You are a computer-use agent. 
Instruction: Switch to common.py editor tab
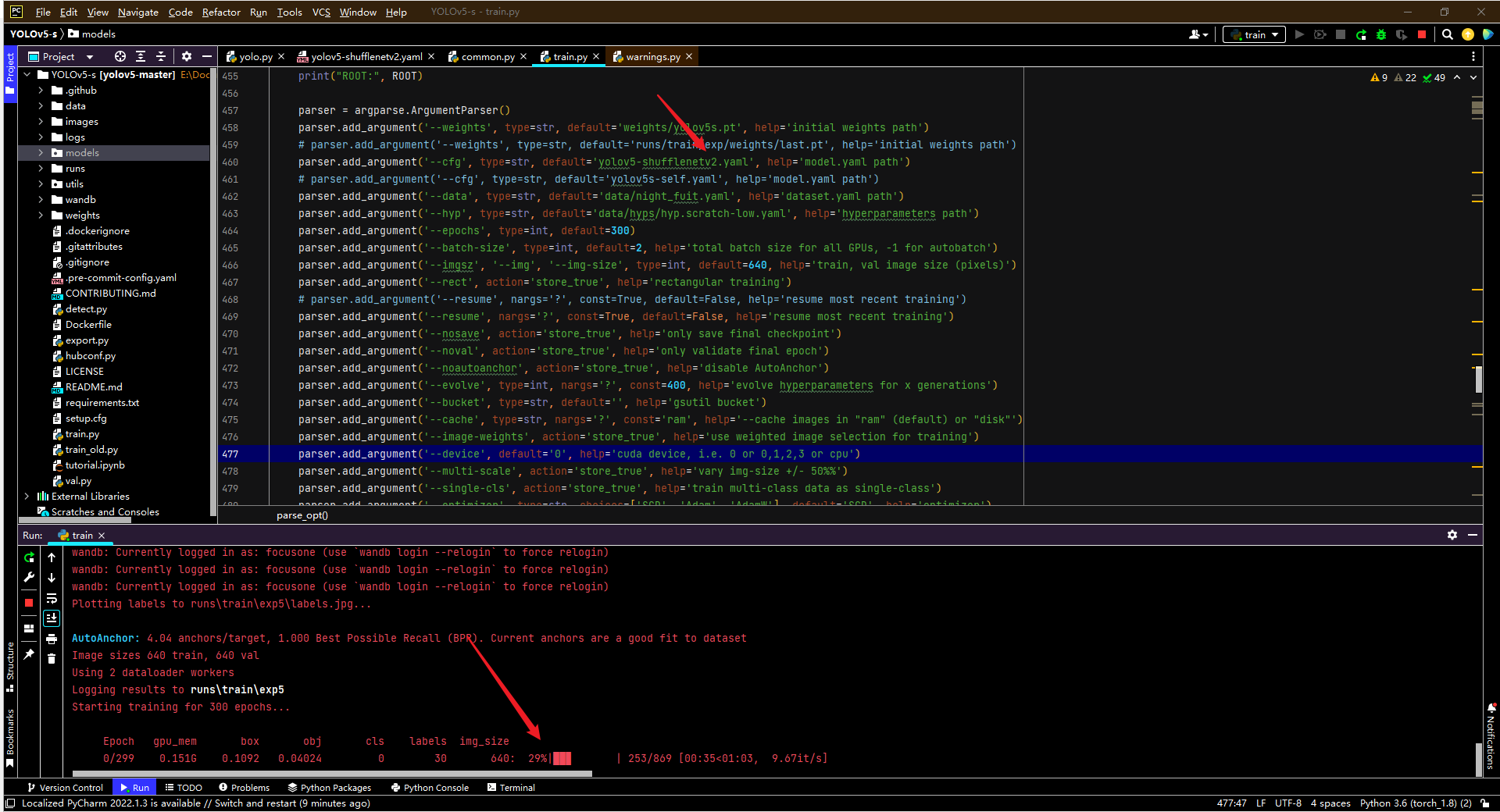click(x=487, y=56)
